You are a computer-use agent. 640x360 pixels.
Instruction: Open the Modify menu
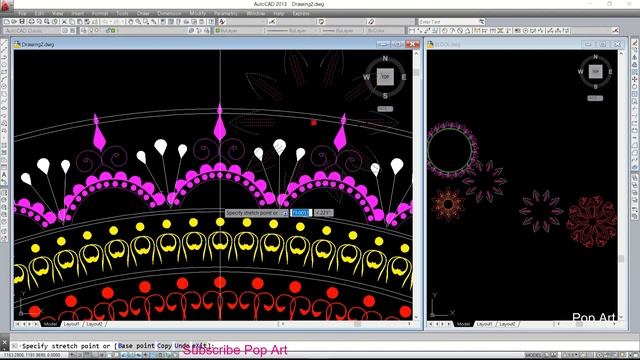click(x=198, y=13)
